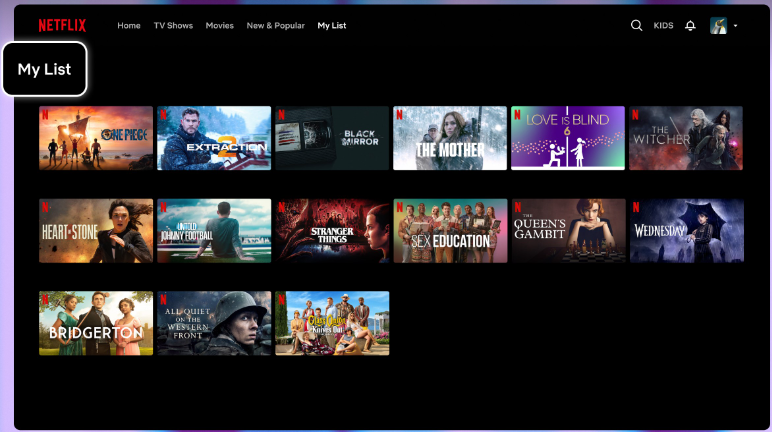Open the TV Shows section
The width and height of the screenshot is (772, 432).
coord(173,26)
